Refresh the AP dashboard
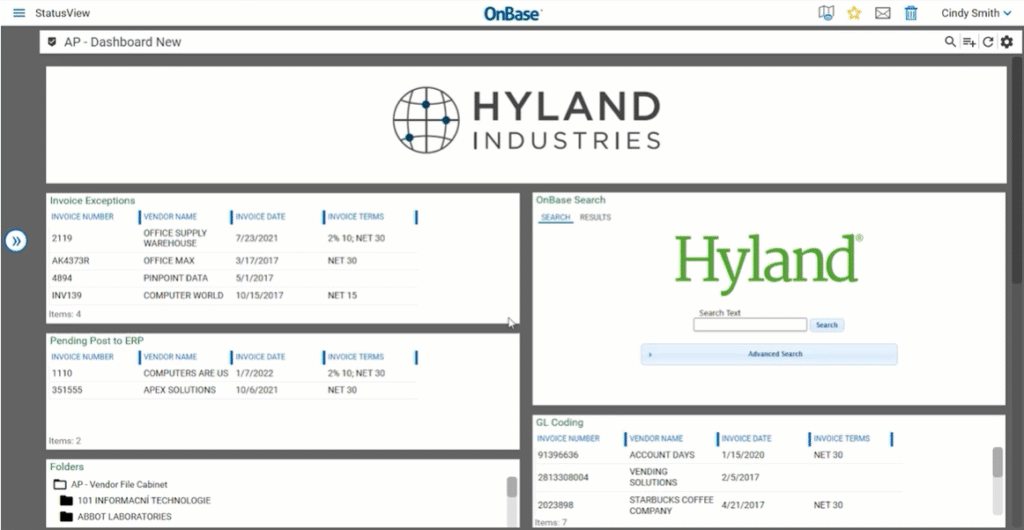1024x530 pixels. (x=988, y=42)
